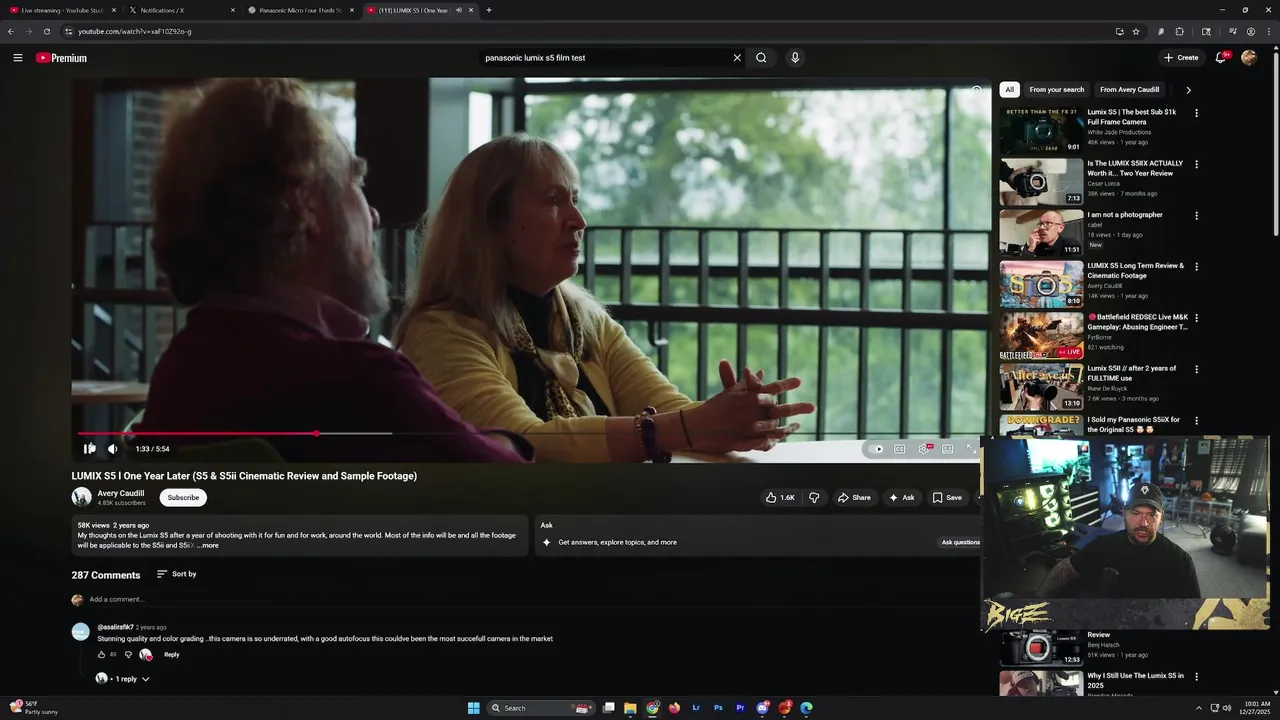The width and height of the screenshot is (1280, 720).
Task: Switch to theater mode in the player
Action: (948, 449)
